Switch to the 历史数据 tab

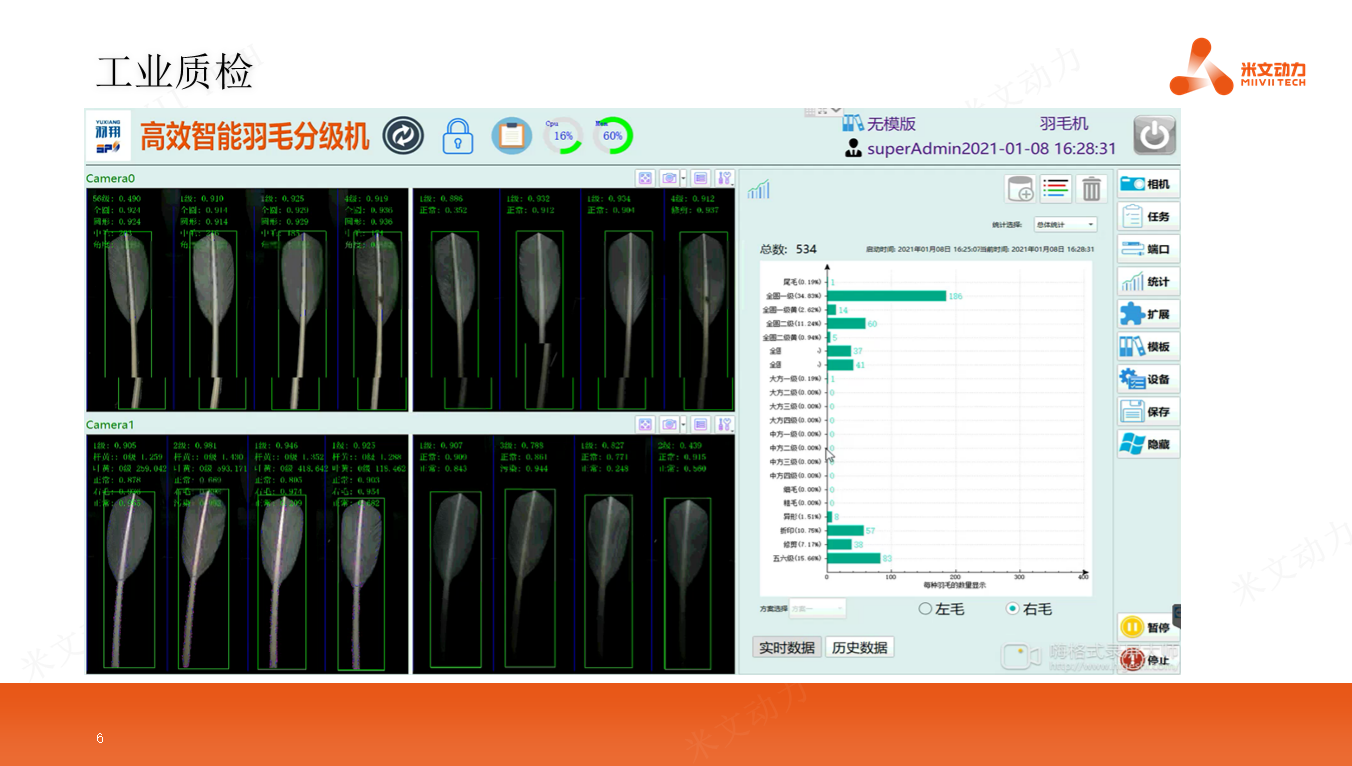tap(860, 647)
